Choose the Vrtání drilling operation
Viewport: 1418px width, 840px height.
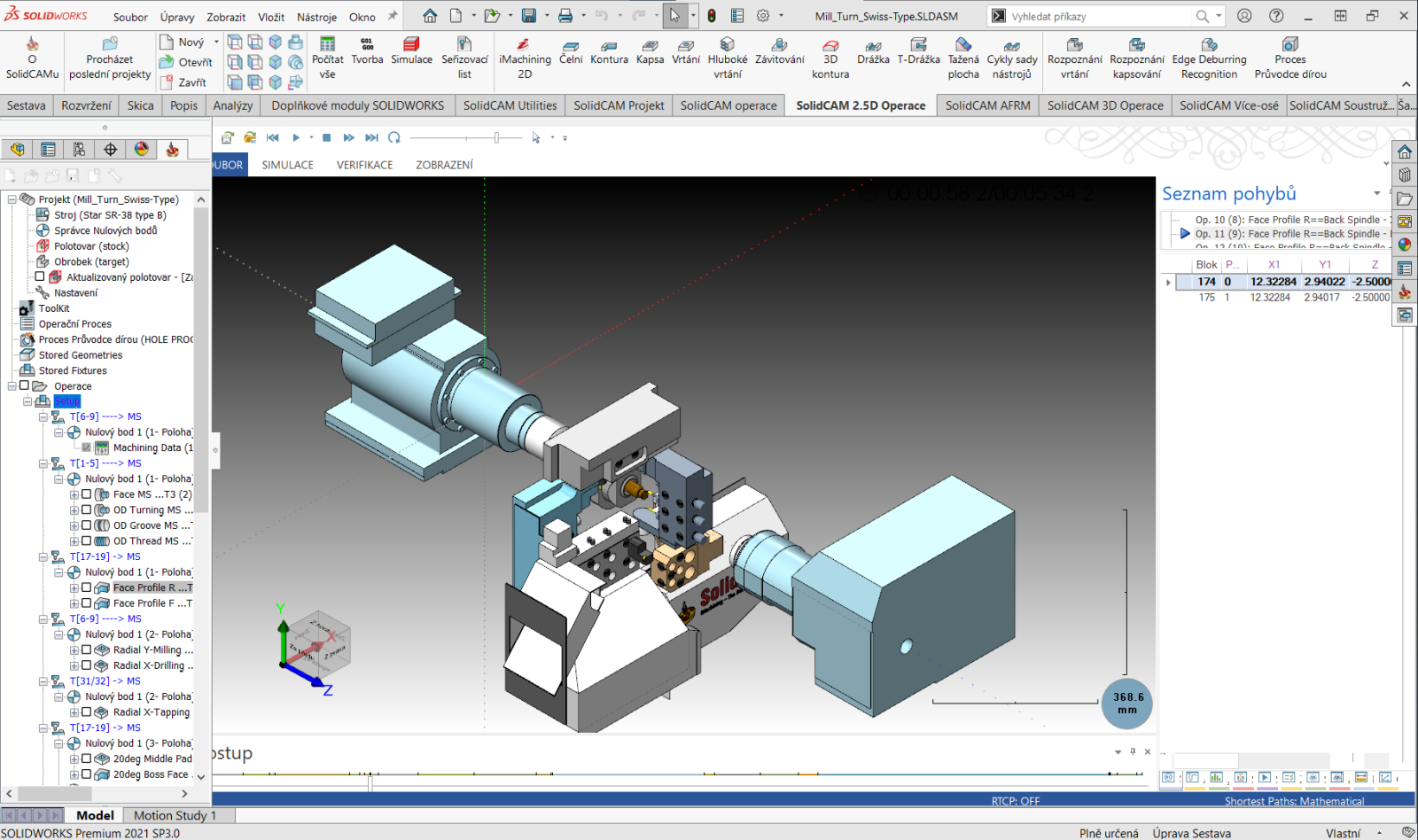coord(686,51)
